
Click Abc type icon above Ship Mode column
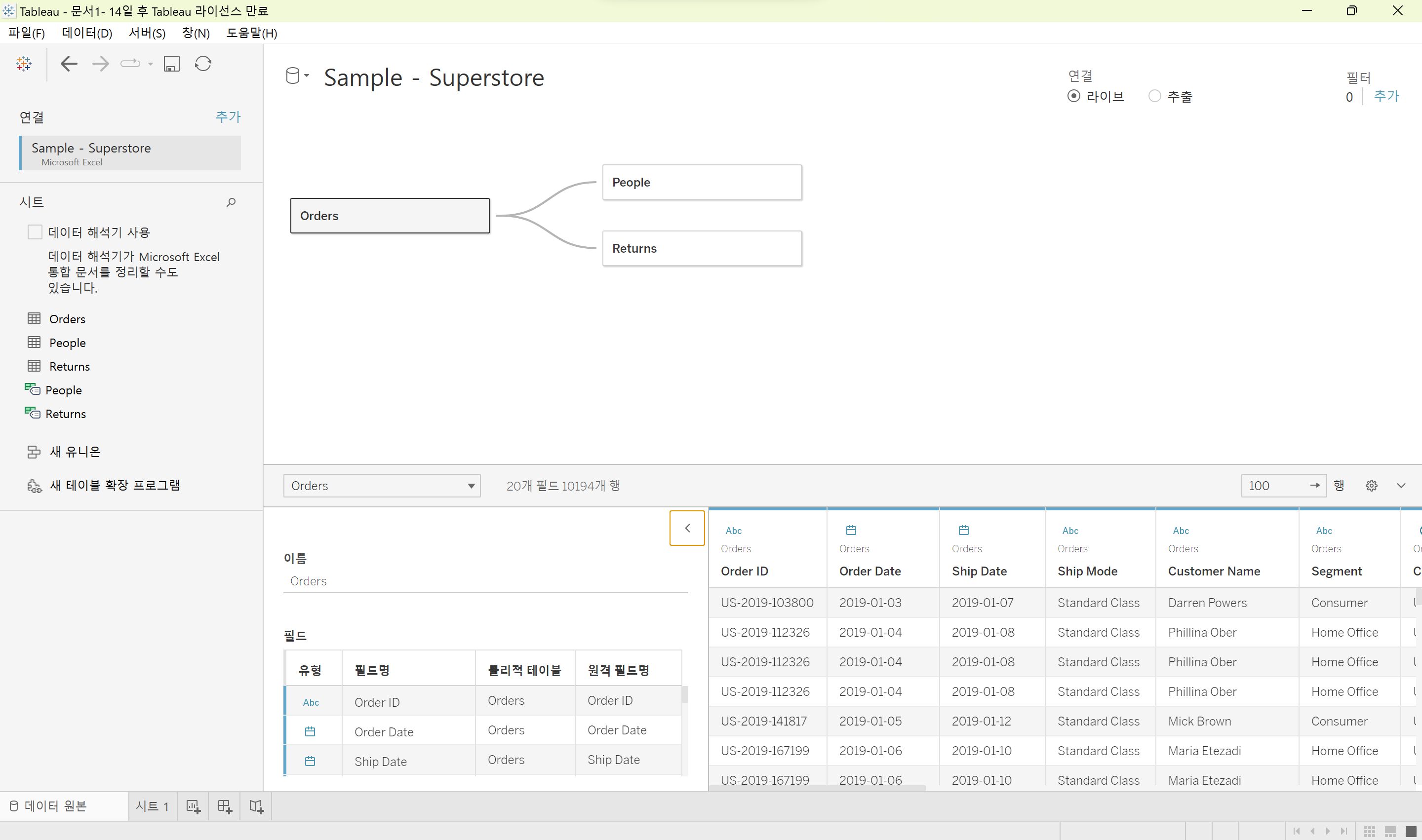1070,531
